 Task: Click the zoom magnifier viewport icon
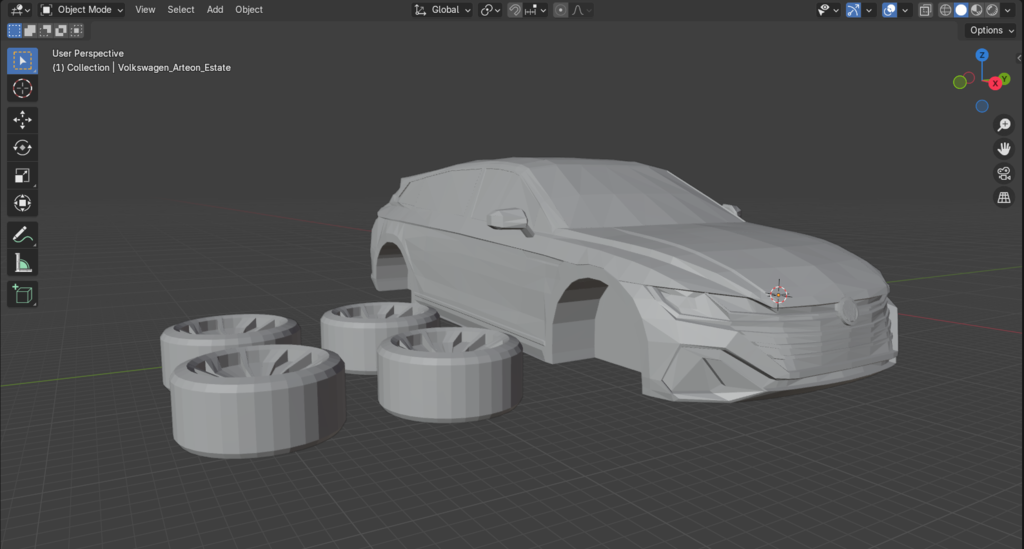[x=1003, y=125]
